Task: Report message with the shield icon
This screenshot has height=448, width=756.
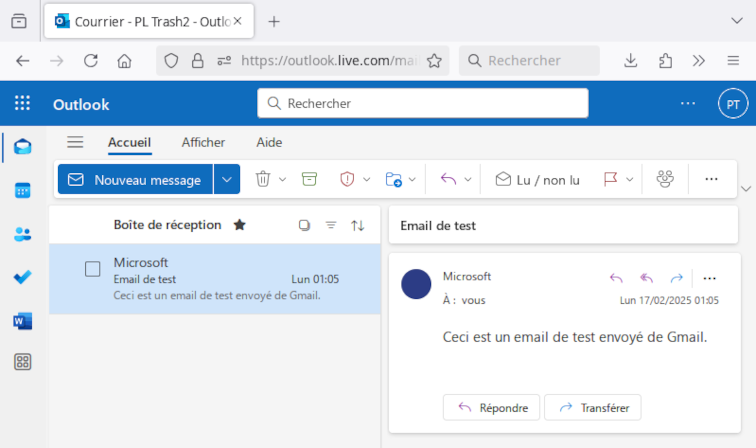Action: [x=347, y=179]
